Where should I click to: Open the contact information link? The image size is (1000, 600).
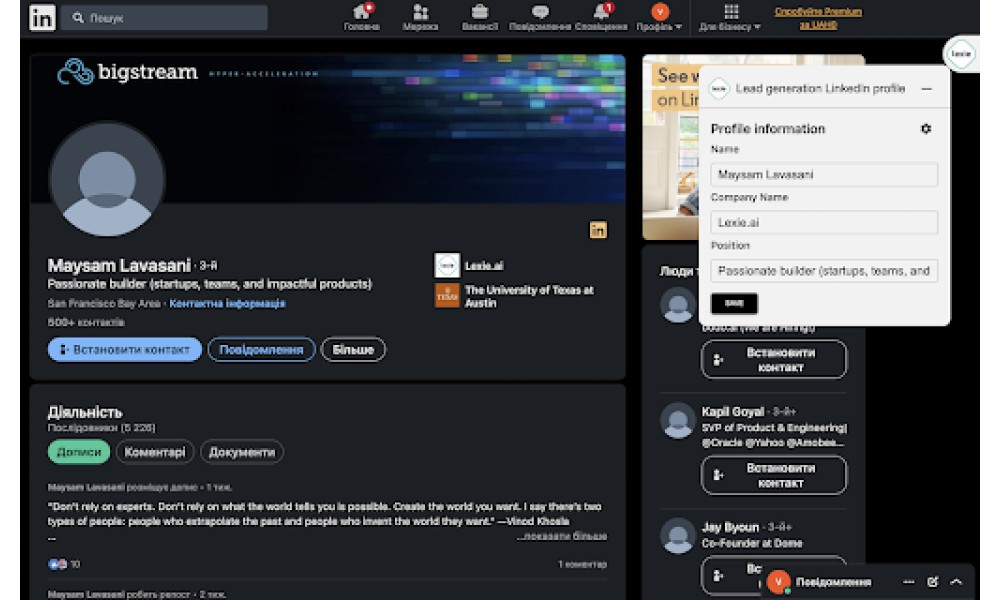coord(227,304)
